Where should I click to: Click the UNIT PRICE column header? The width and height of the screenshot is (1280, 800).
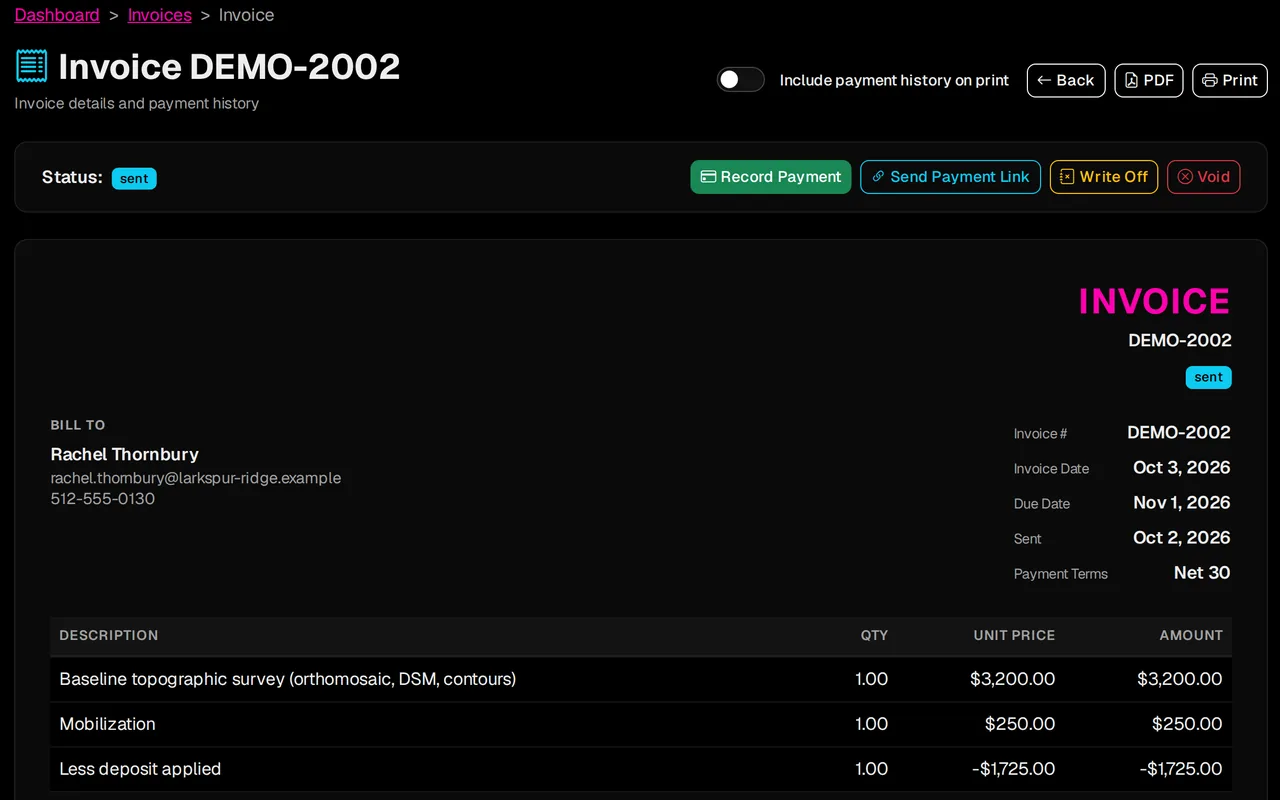[x=1014, y=635]
